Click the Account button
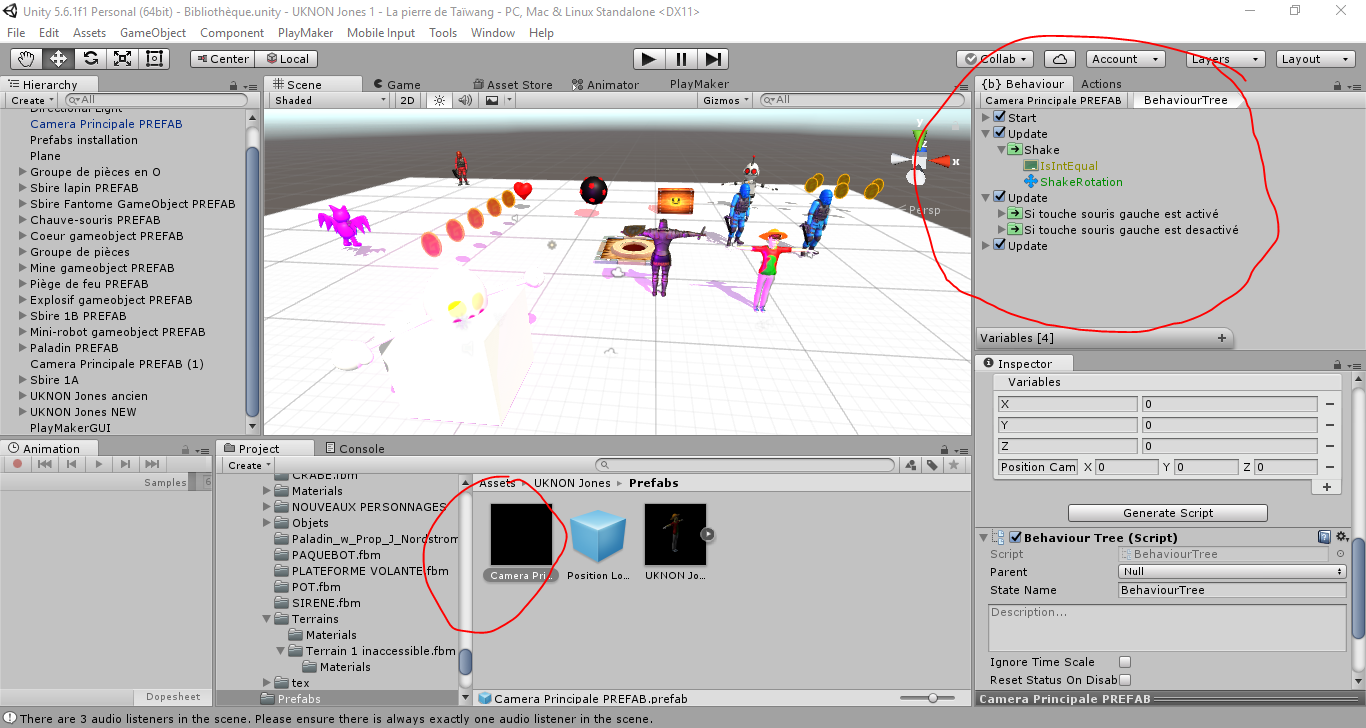 [1127, 59]
